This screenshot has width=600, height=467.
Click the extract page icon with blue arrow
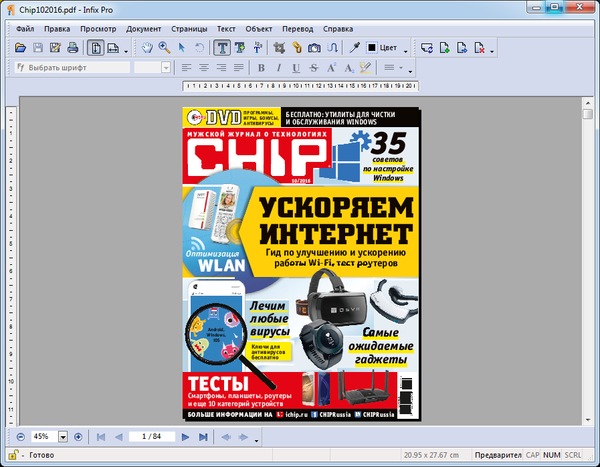coord(462,48)
